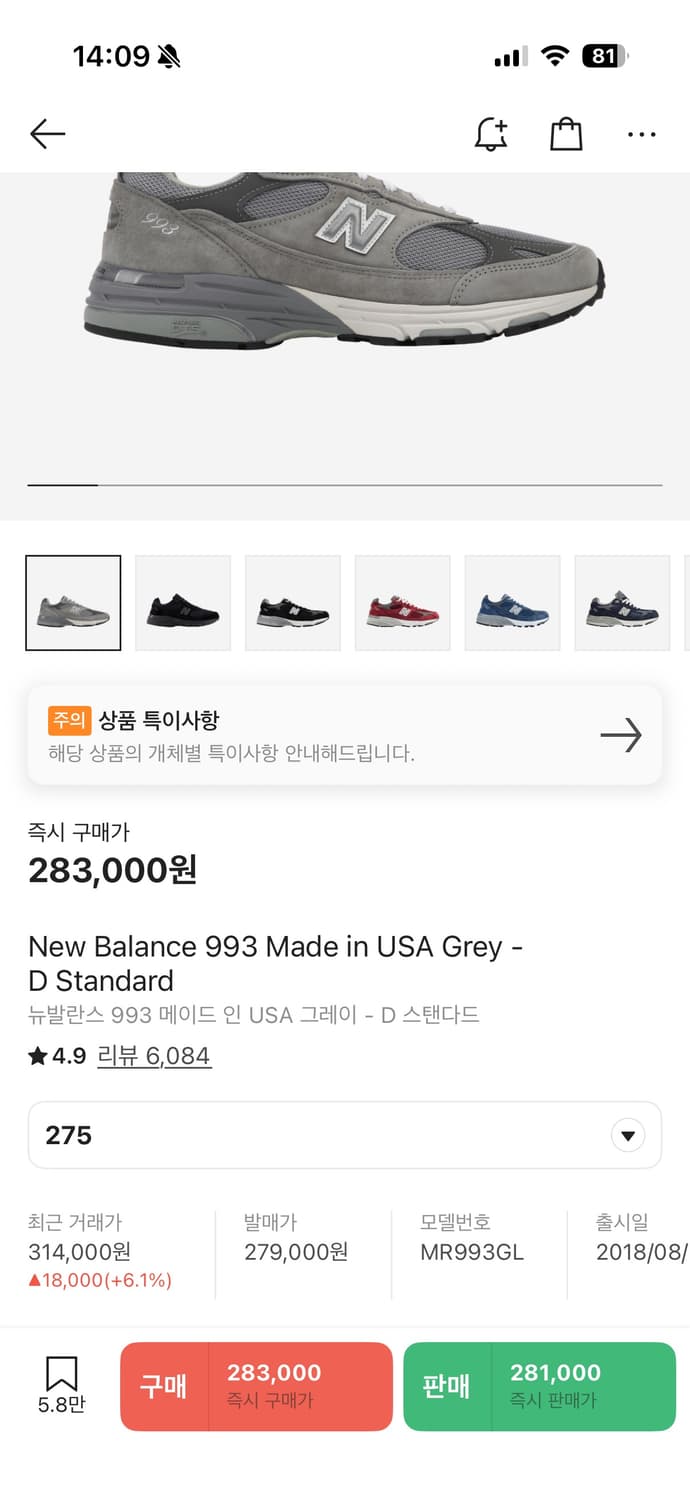
Task: Select the all-black shoe thumbnail
Action: click(x=183, y=603)
